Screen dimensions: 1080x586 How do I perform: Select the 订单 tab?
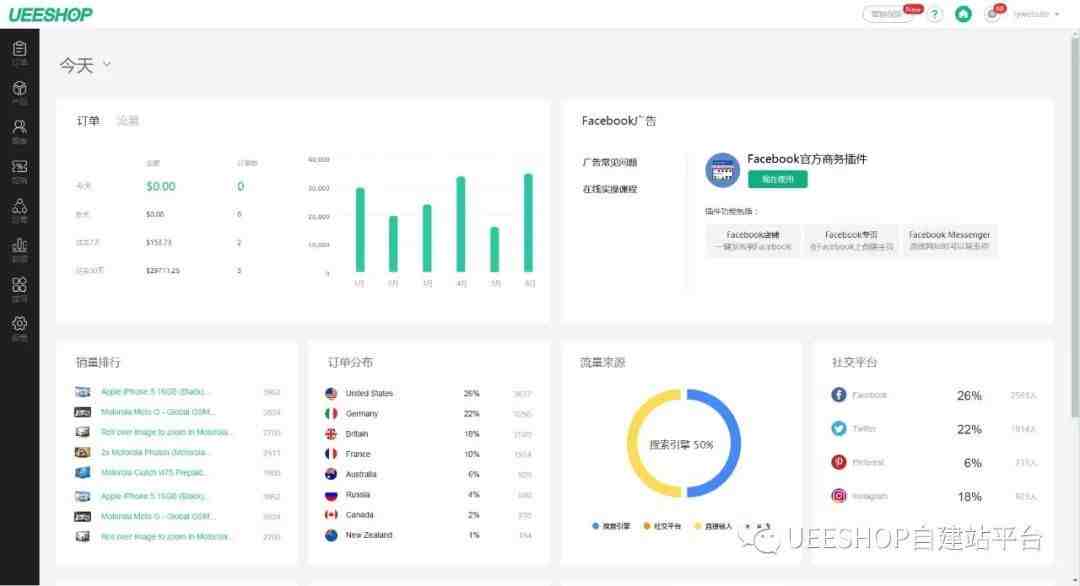(x=88, y=121)
